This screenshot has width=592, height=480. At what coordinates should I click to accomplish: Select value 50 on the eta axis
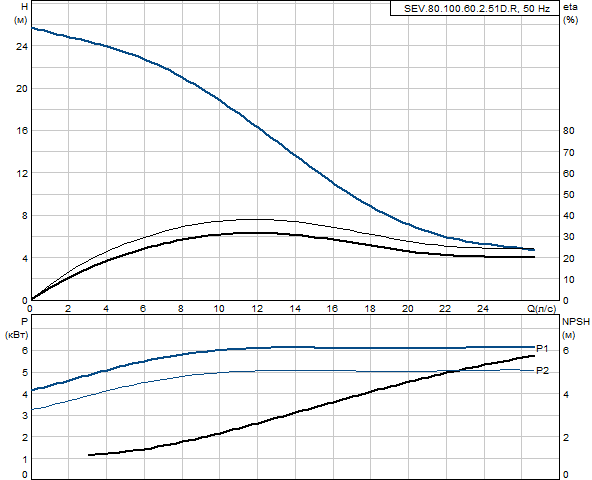click(569, 195)
